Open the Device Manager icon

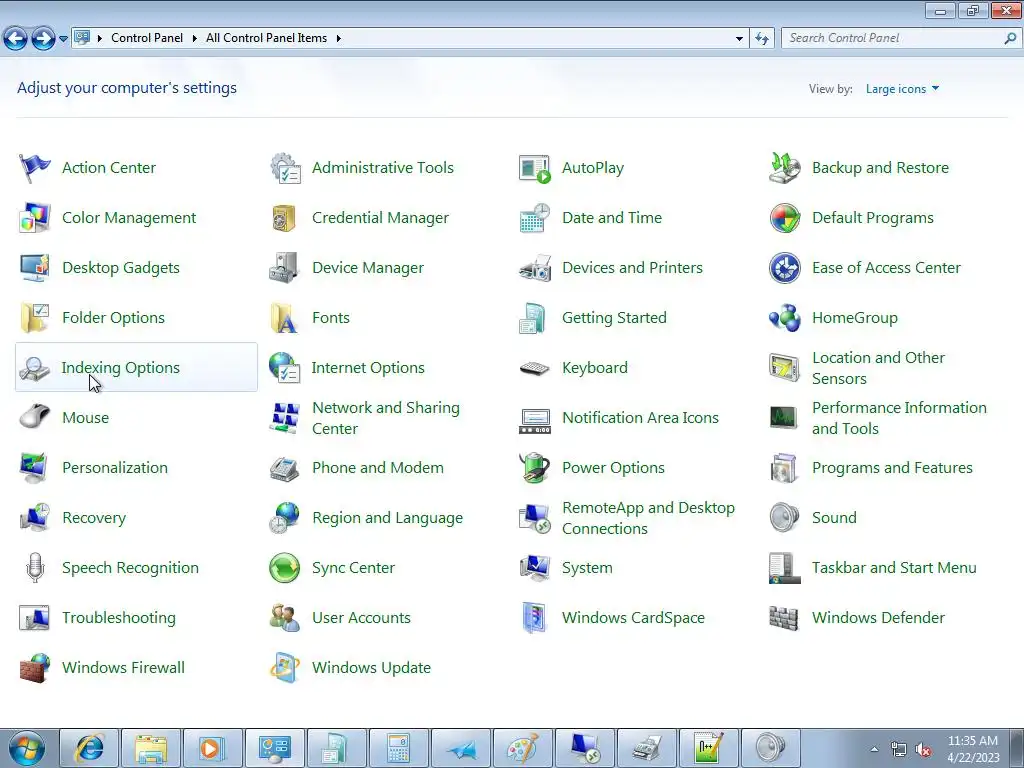[284, 268]
